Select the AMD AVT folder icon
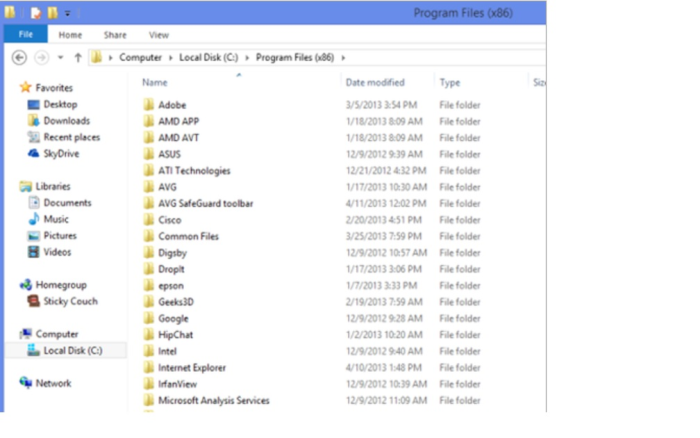 pyautogui.click(x=149, y=138)
